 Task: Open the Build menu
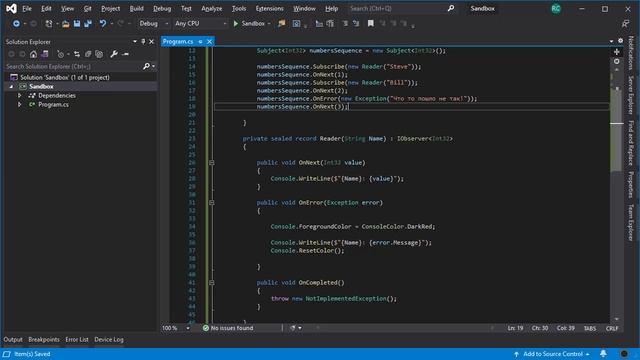[x=136, y=9]
